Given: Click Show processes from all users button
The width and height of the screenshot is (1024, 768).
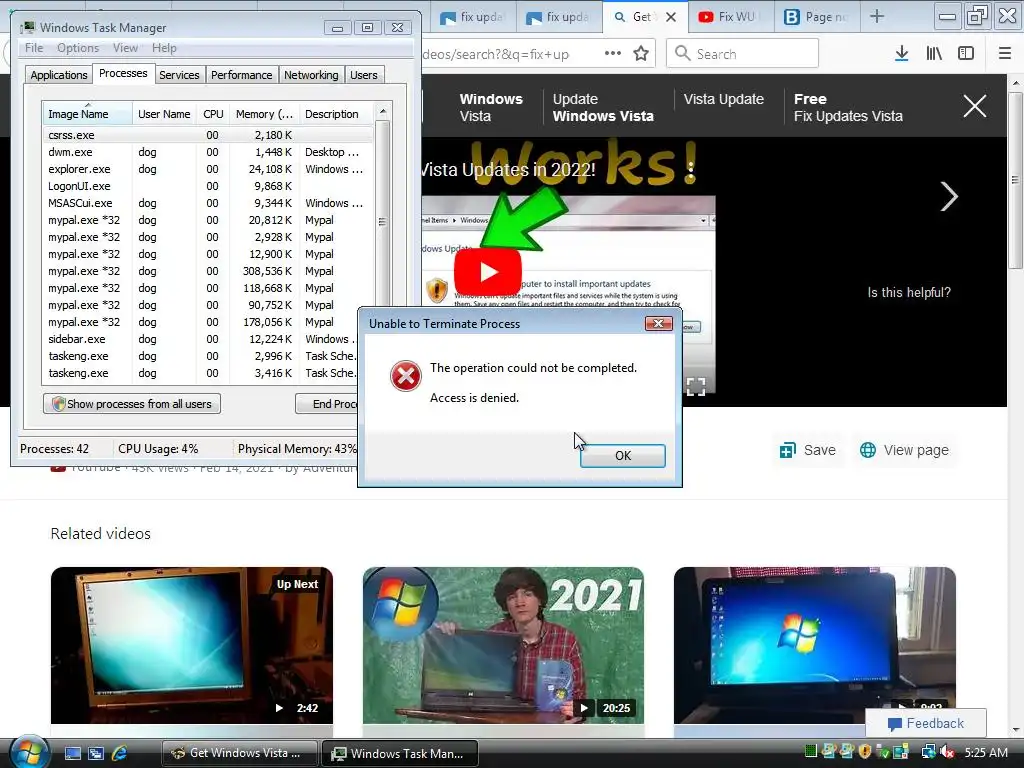Looking at the screenshot, I should (x=132, y=404).
